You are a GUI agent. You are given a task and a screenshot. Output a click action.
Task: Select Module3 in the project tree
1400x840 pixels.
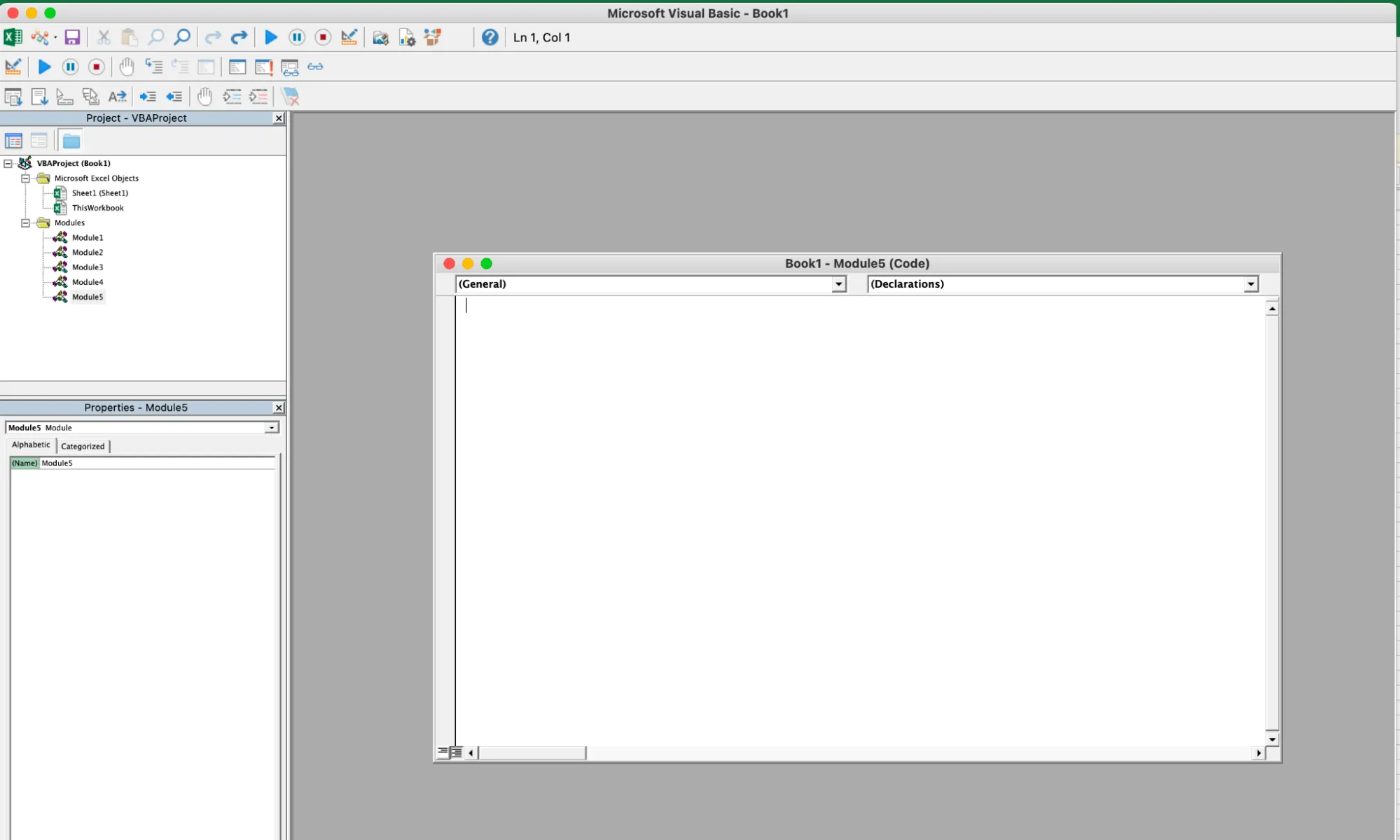pos(88,267)
